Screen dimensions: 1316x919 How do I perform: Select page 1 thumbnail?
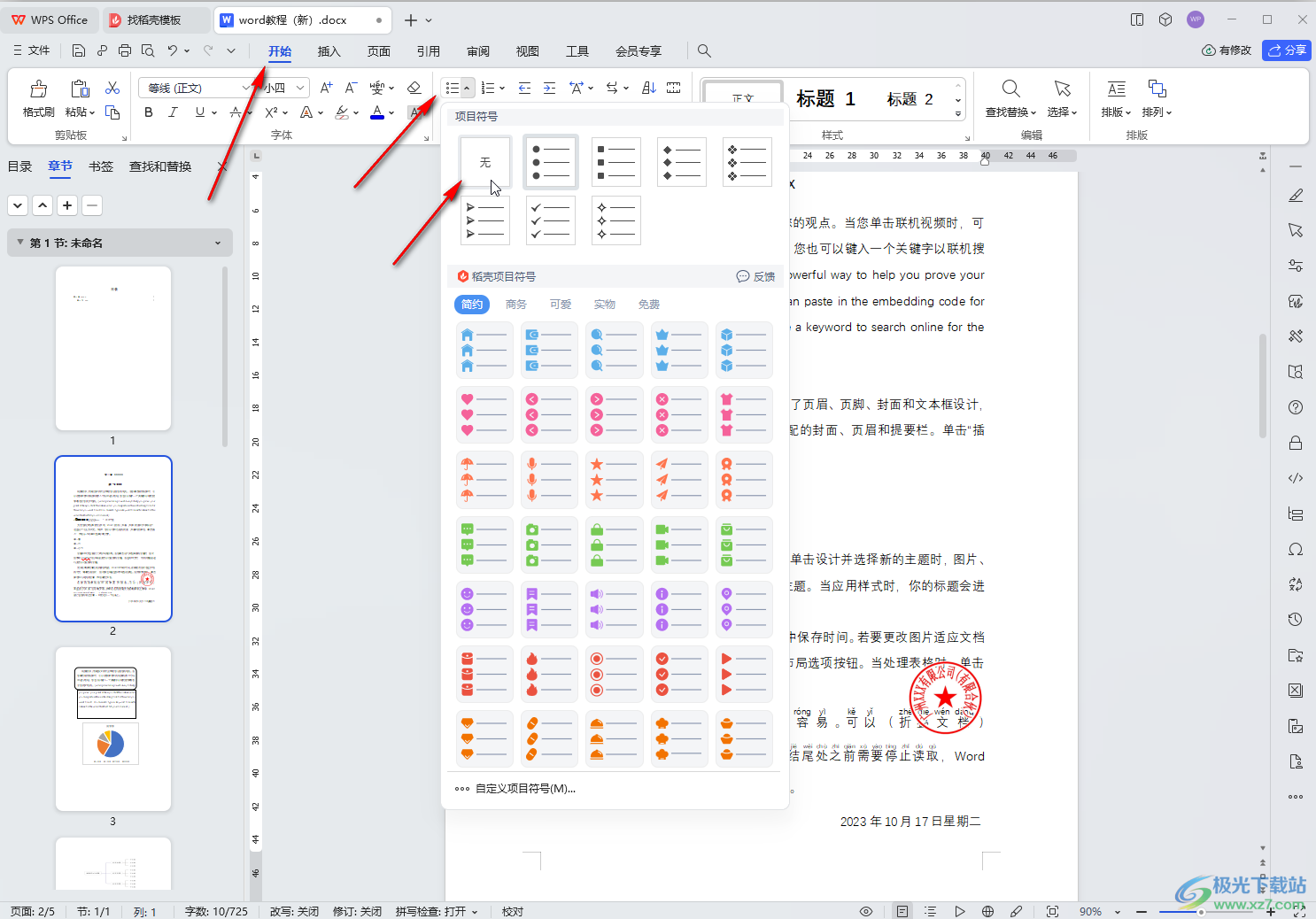tap(113, 348)
